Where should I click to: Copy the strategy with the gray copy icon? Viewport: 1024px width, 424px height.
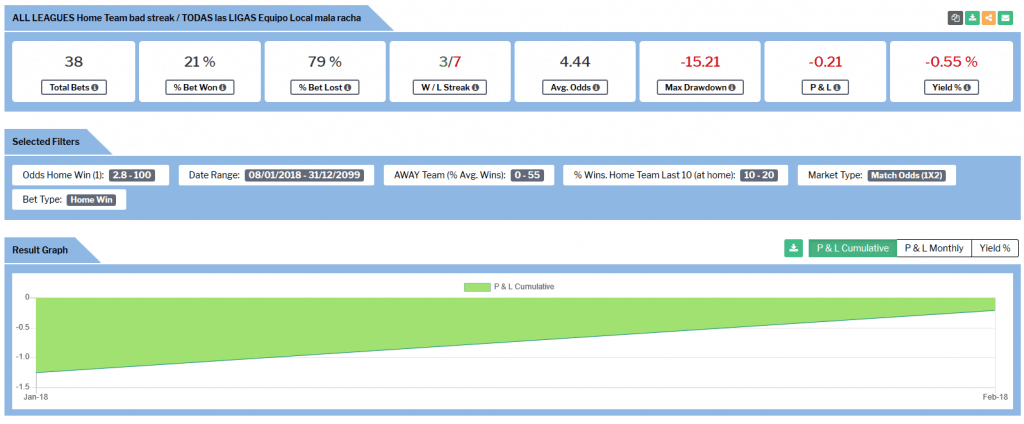955,18
